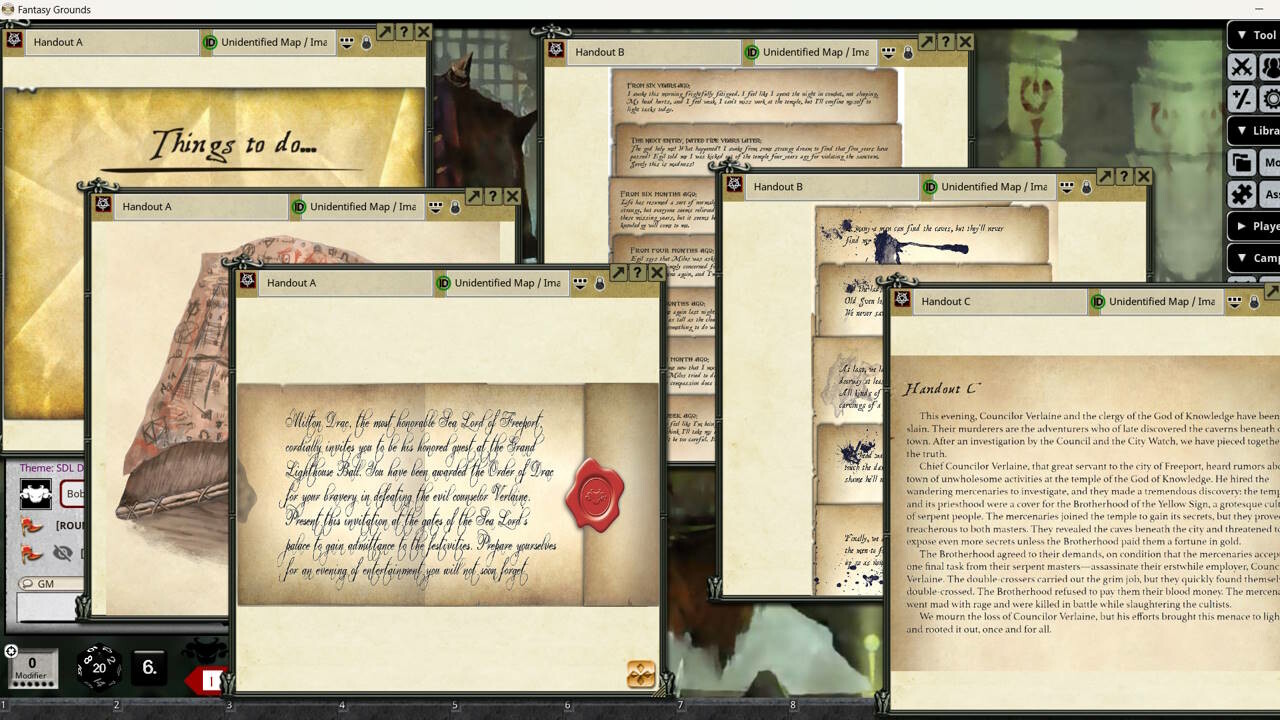1280x720 pixels.
Task: Click the "Bob" name box in chat
Action: tap(73, 493)
